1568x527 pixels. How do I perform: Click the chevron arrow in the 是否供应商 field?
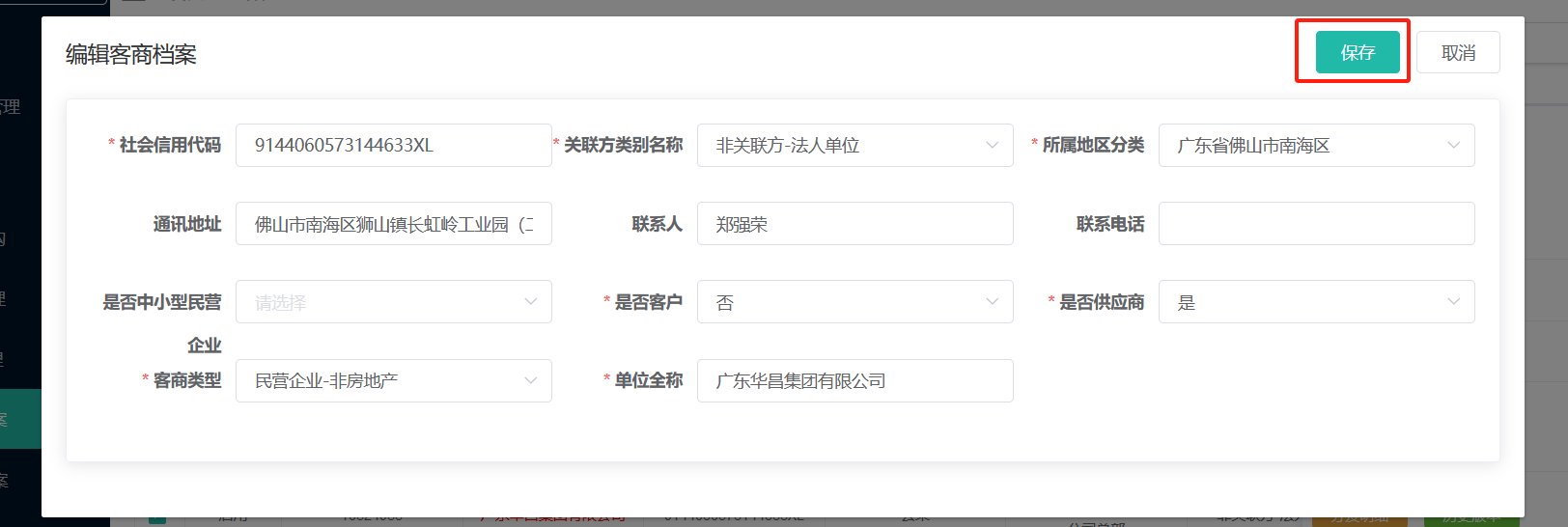click(x=1453, y=302)
